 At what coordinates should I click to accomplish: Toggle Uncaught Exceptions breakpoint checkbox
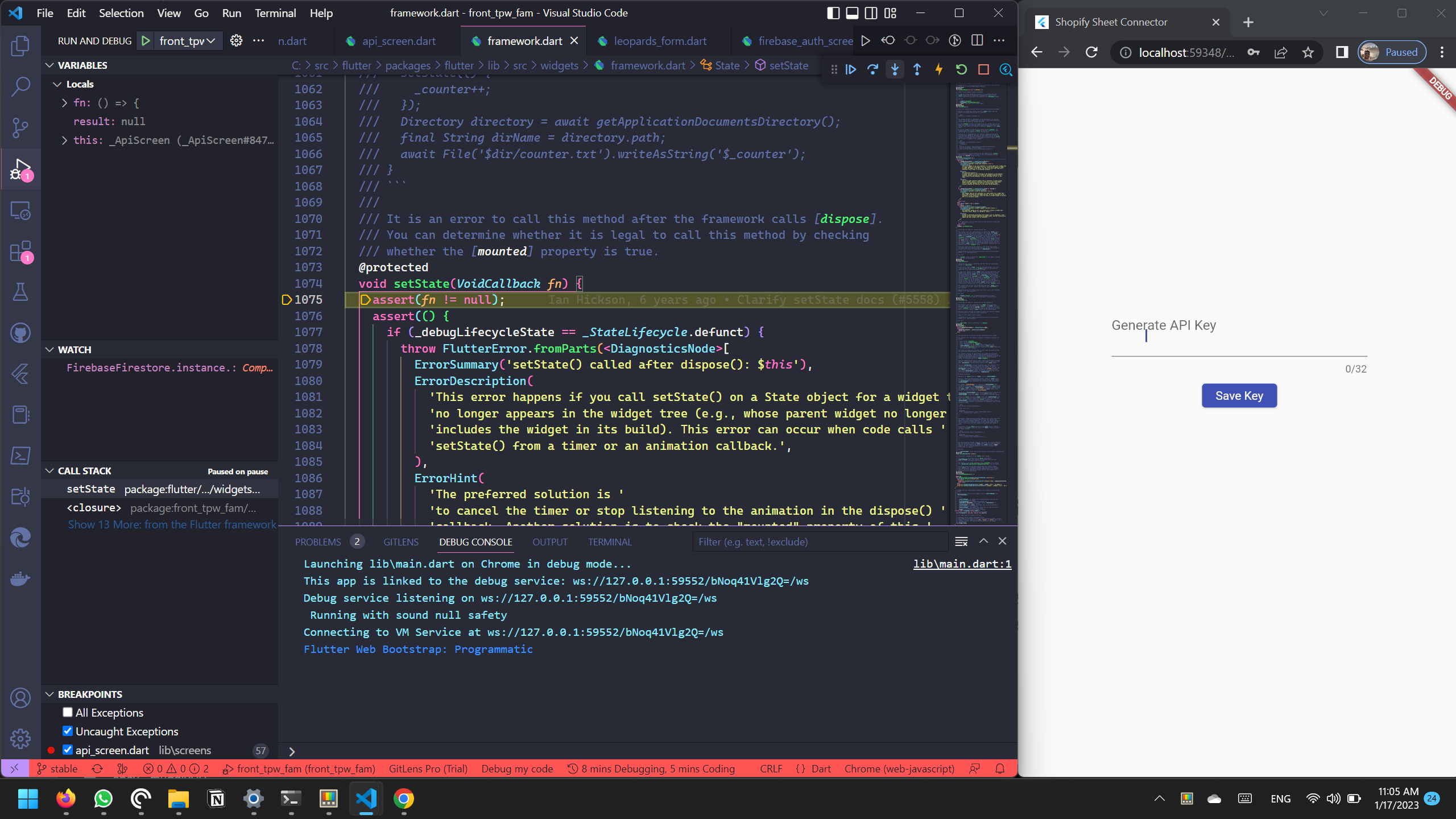click(68, 731)
